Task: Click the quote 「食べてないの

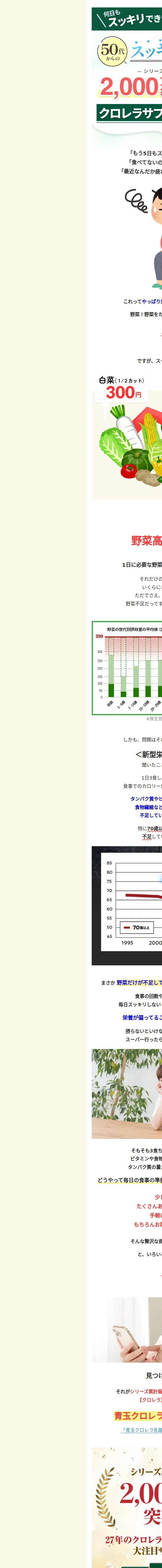Action: click(x=146, y=163)
